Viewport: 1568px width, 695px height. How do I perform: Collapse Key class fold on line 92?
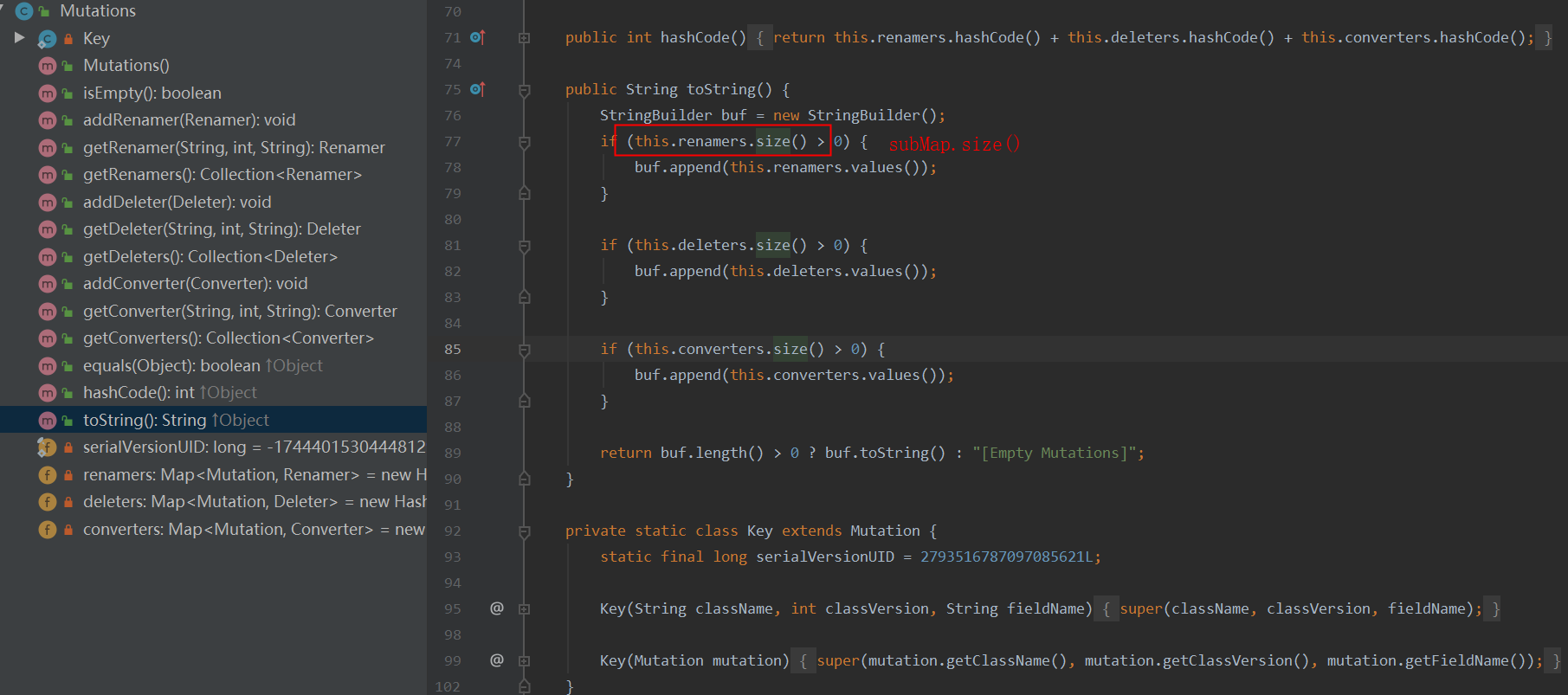pos(524,531)
